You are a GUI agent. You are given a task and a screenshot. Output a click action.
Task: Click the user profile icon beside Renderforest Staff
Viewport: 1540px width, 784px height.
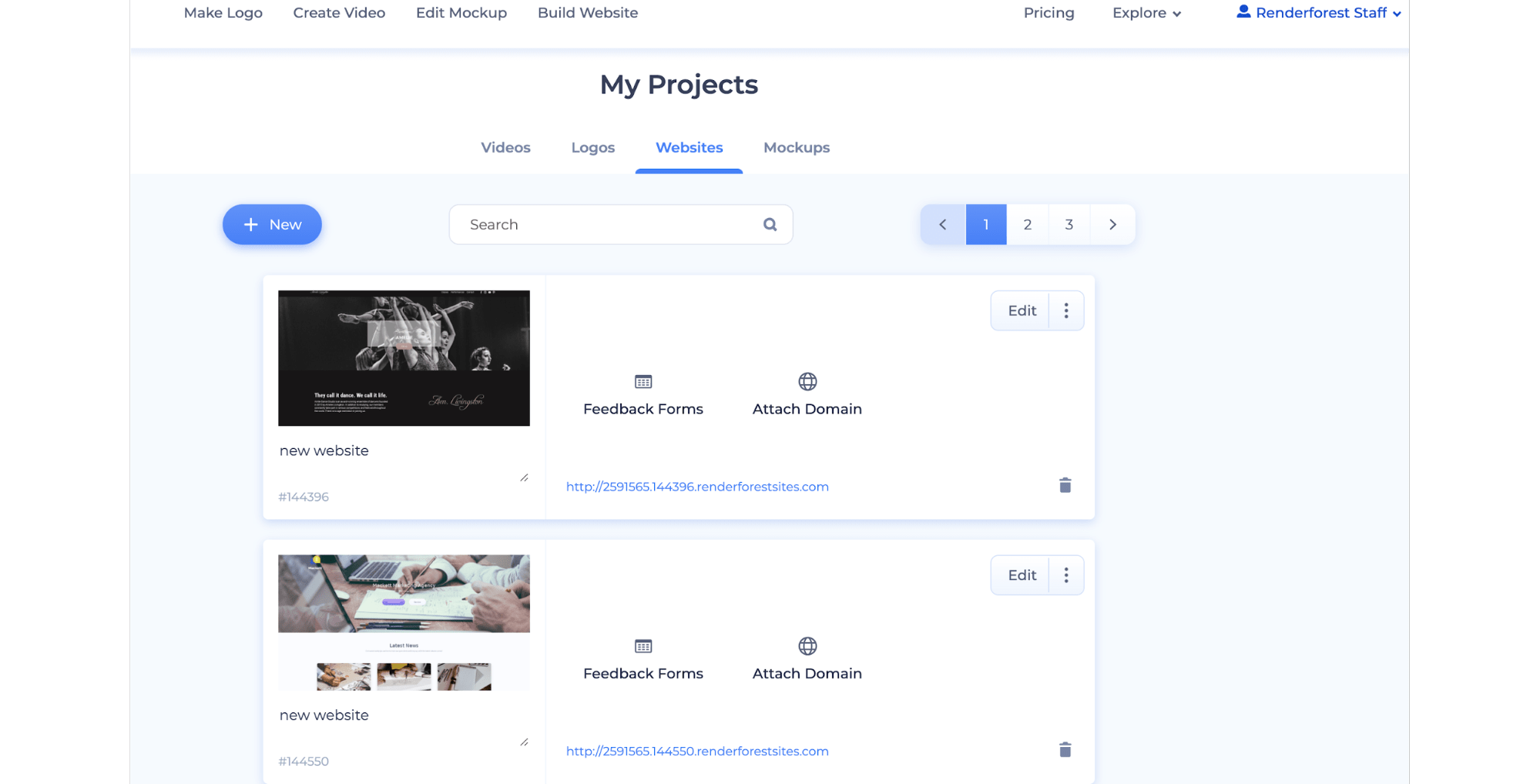(1243, 11)
